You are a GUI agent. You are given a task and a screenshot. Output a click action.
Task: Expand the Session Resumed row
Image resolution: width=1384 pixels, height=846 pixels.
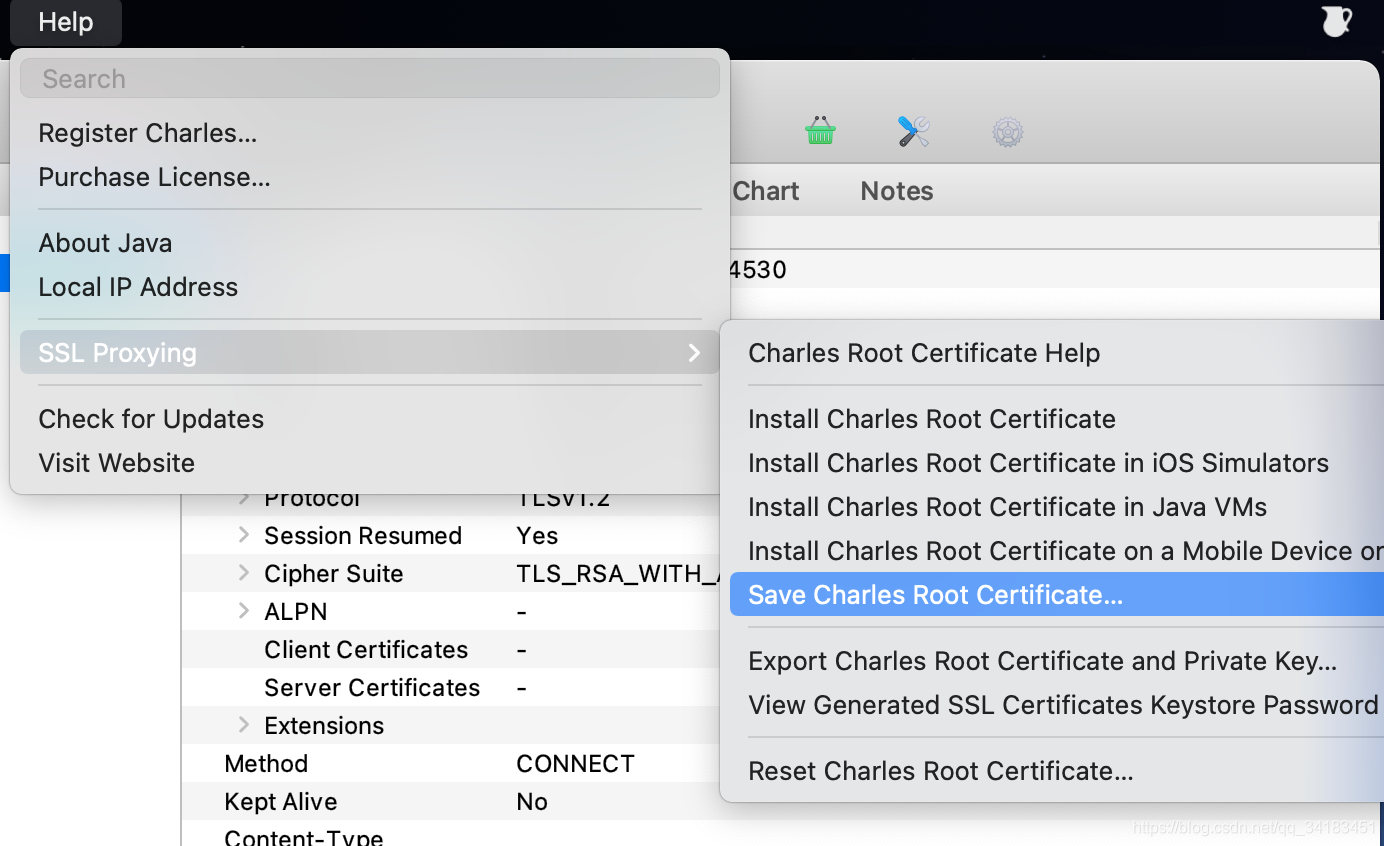[244, 535]
